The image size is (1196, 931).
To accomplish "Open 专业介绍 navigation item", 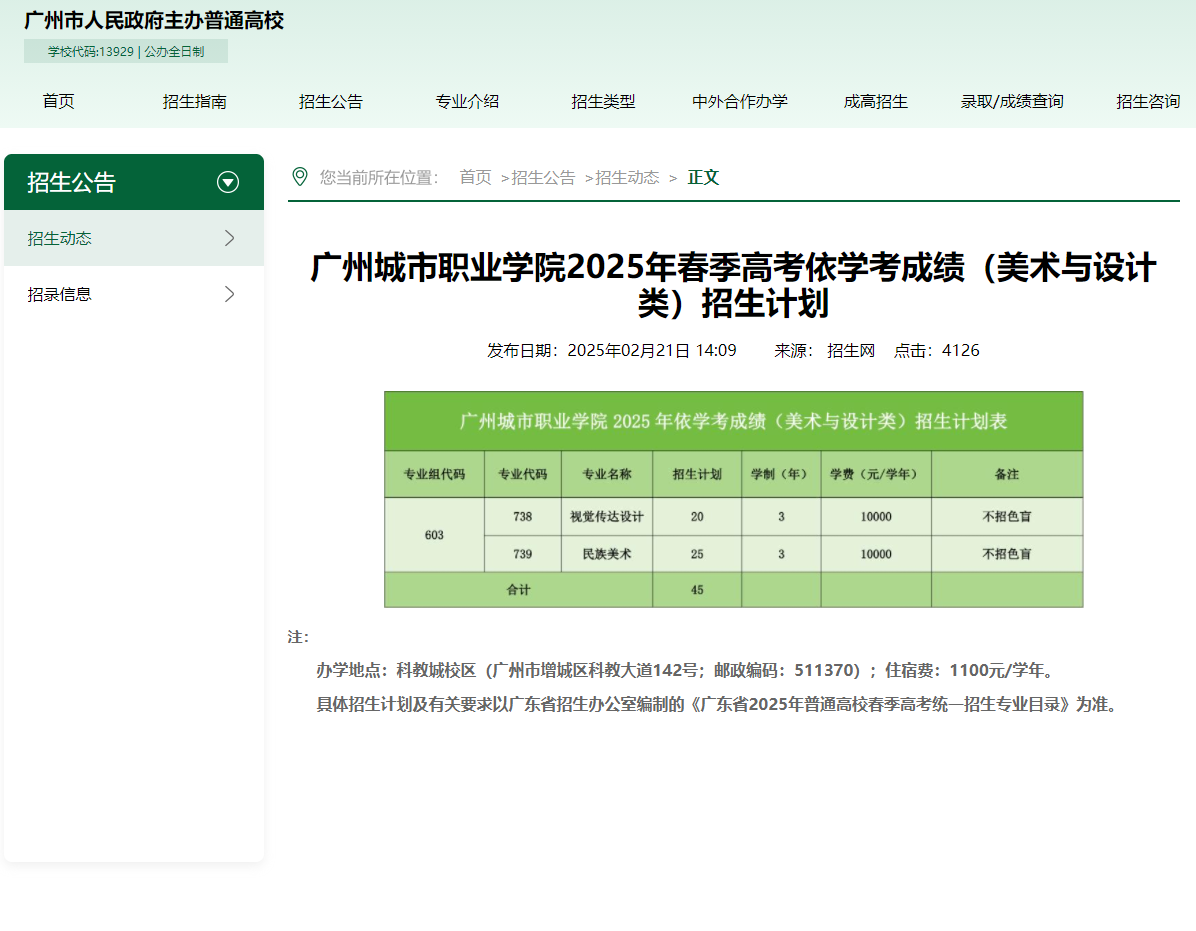I will 467,101.
